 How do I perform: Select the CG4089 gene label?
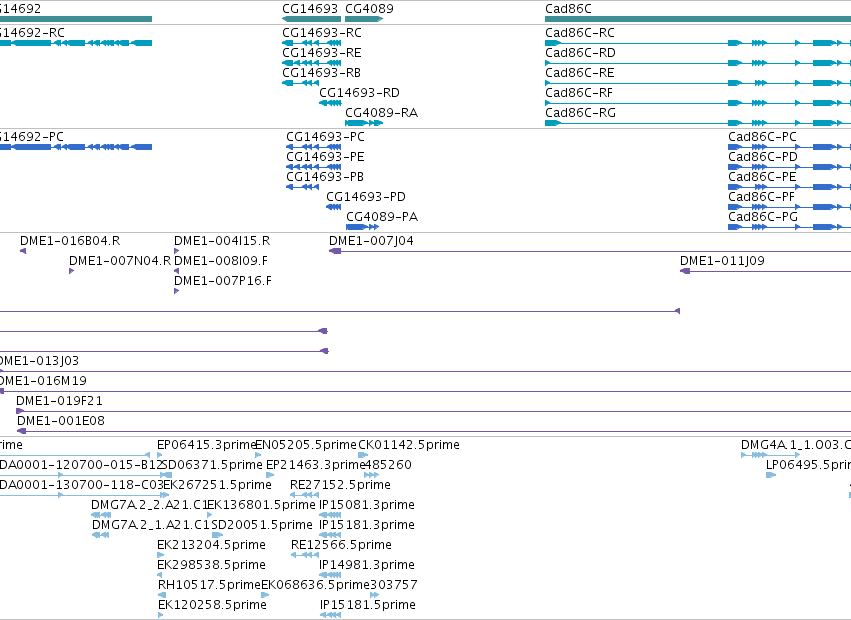(370, 9)
